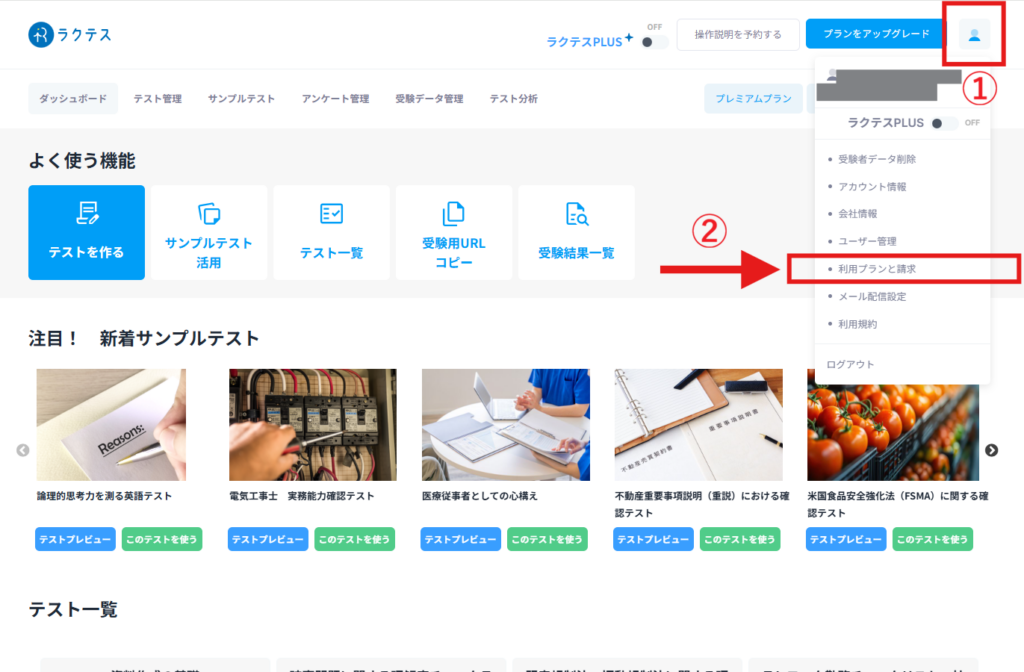Open the 受験結果一覧 tile
Viewport: 1024px width, 672px height.
coord(576,233)
